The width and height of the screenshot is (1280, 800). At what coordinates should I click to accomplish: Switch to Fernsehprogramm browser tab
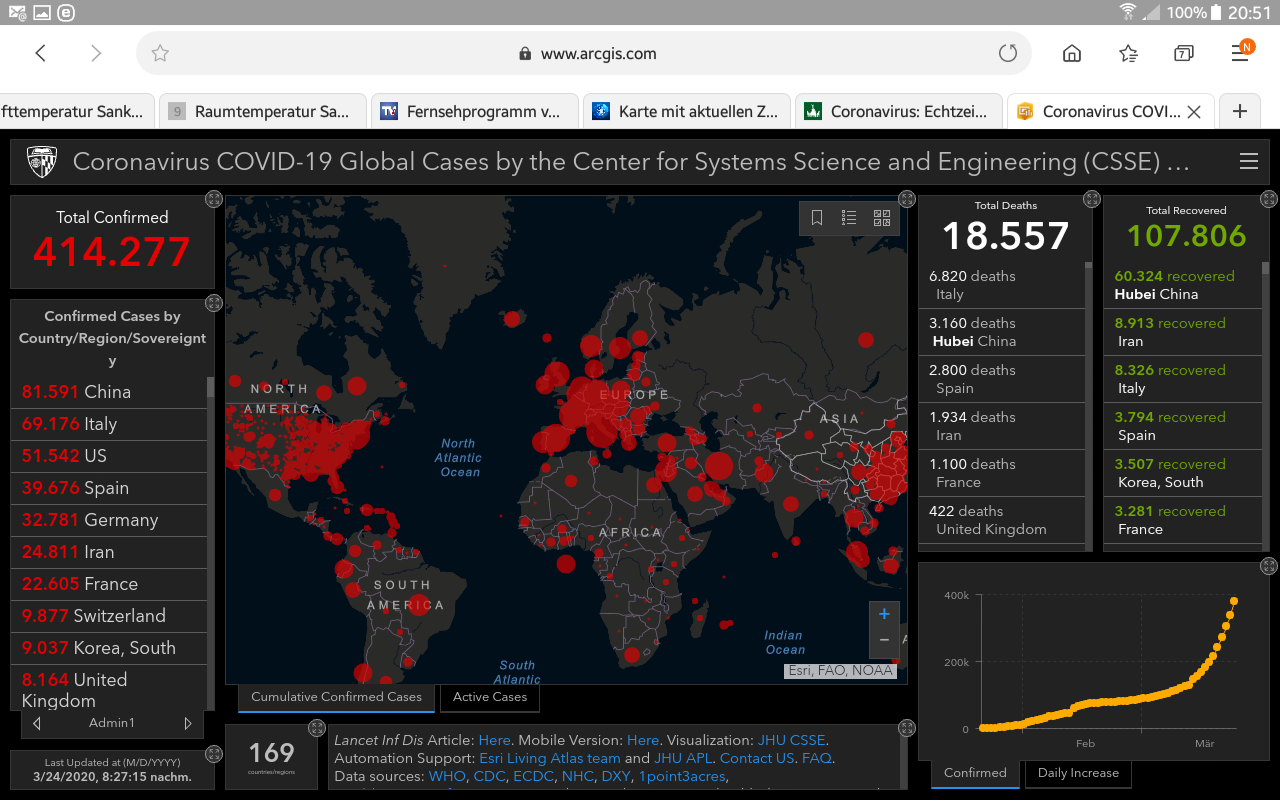475,112
